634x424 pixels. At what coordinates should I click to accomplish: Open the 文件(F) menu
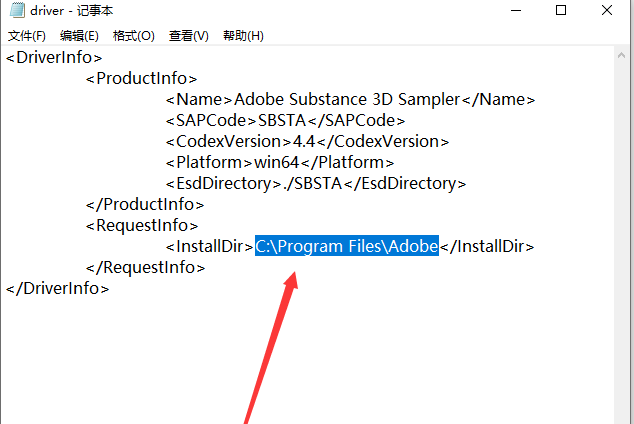pos(27,36)
